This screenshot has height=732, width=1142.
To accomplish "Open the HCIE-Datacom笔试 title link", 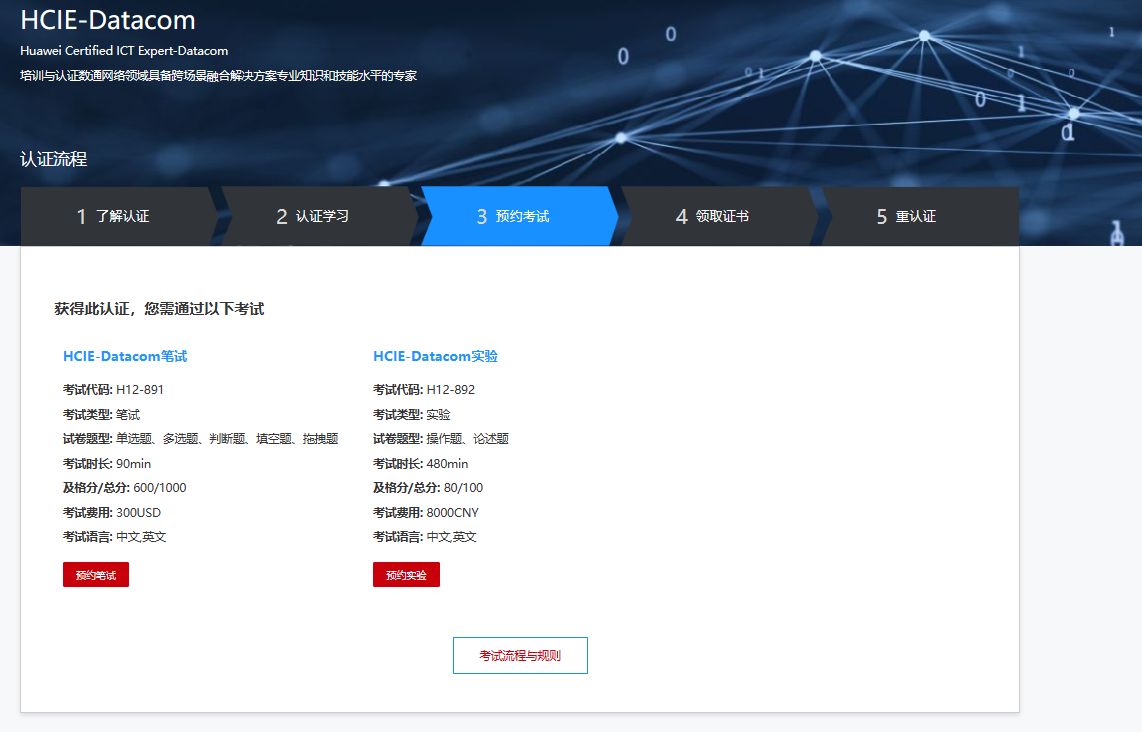I will 125,356.
